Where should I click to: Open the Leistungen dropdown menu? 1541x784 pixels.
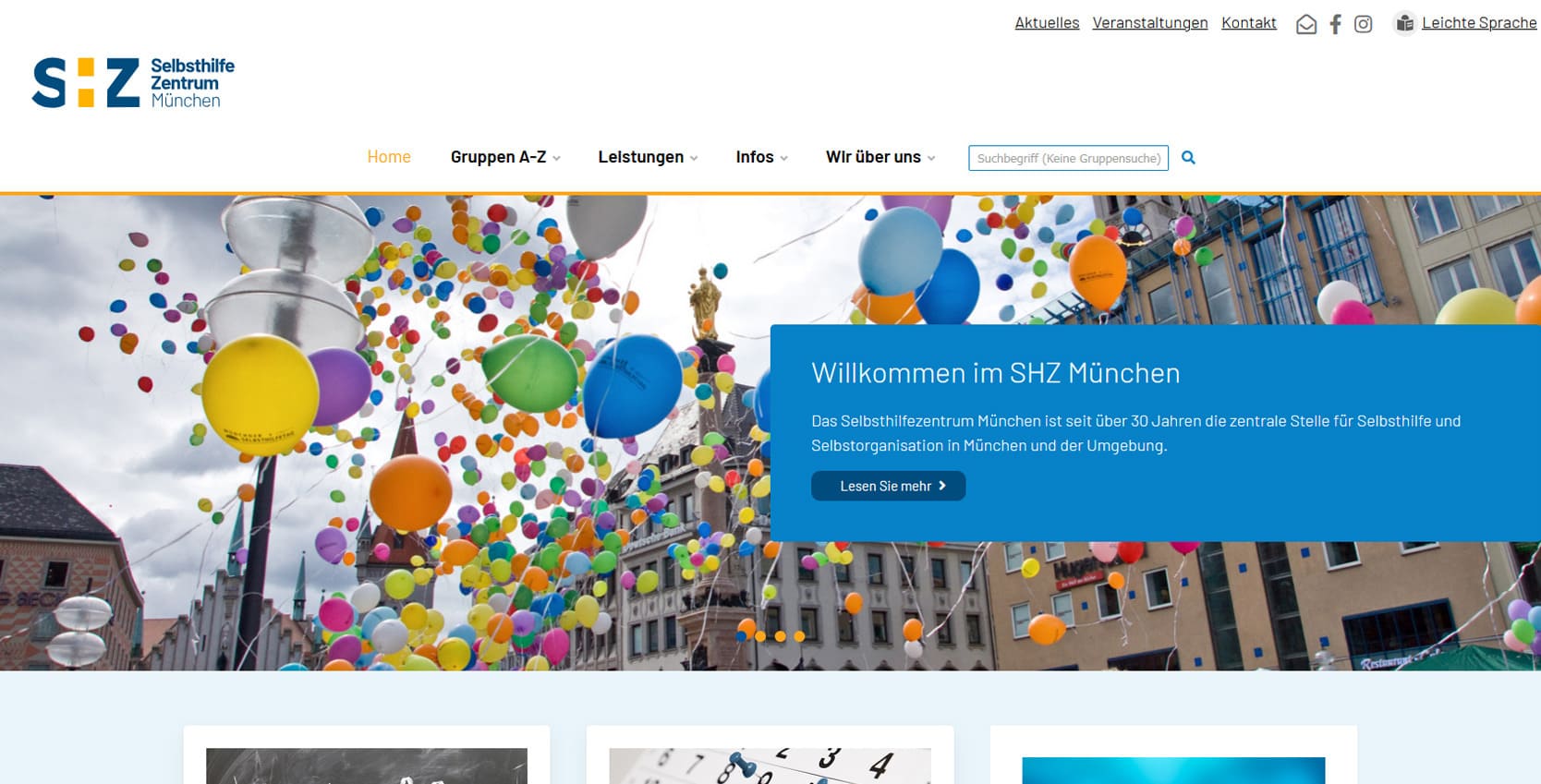647,158
